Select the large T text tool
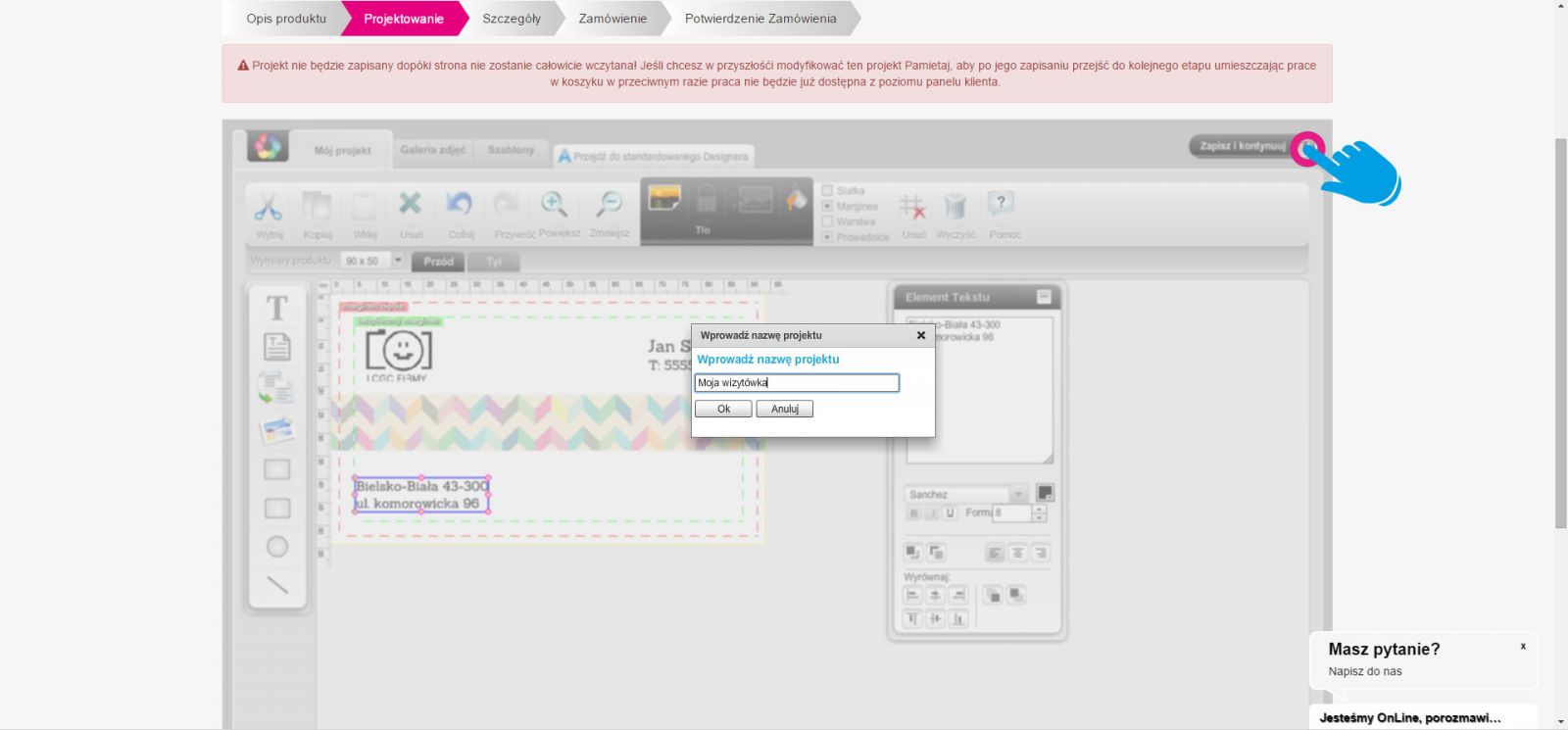 (277, 309)
